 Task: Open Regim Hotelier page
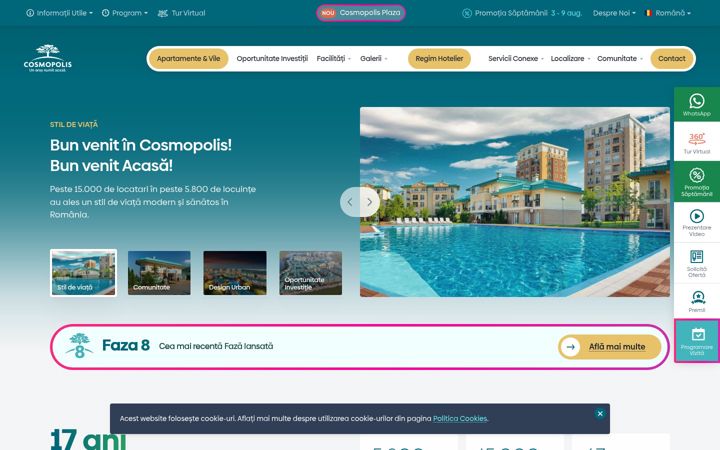tap(439, 58)
